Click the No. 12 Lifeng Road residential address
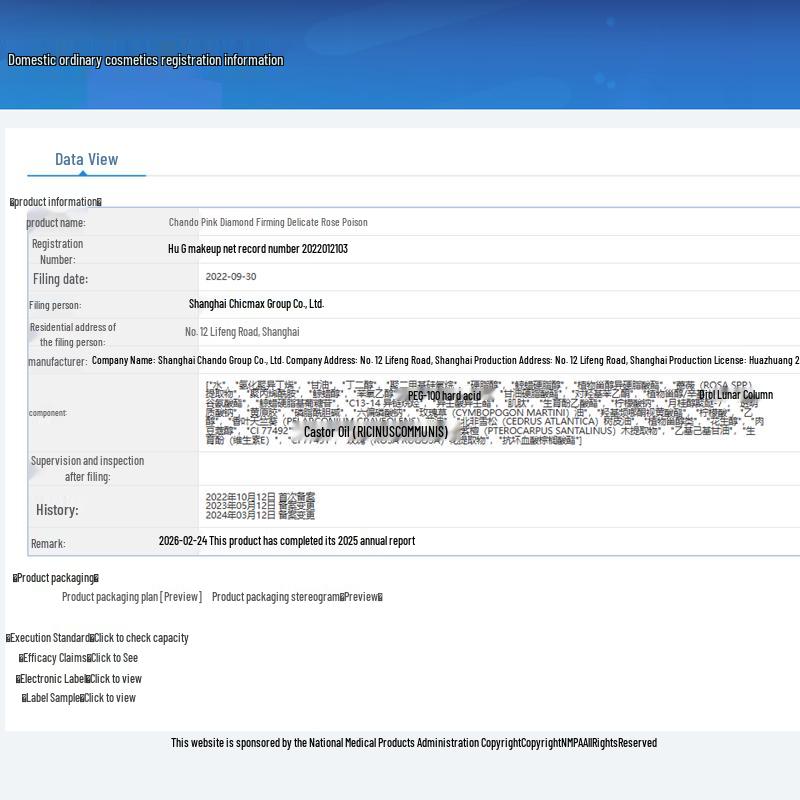 click(x=242, y=332)
